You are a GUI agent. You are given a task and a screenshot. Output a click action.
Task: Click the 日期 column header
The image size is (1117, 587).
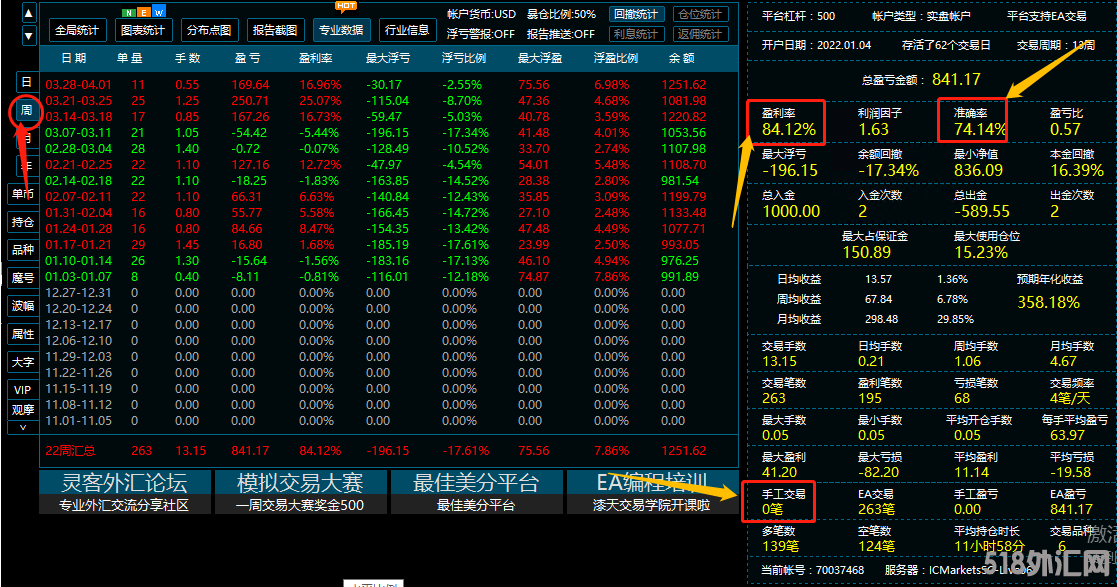74,58
